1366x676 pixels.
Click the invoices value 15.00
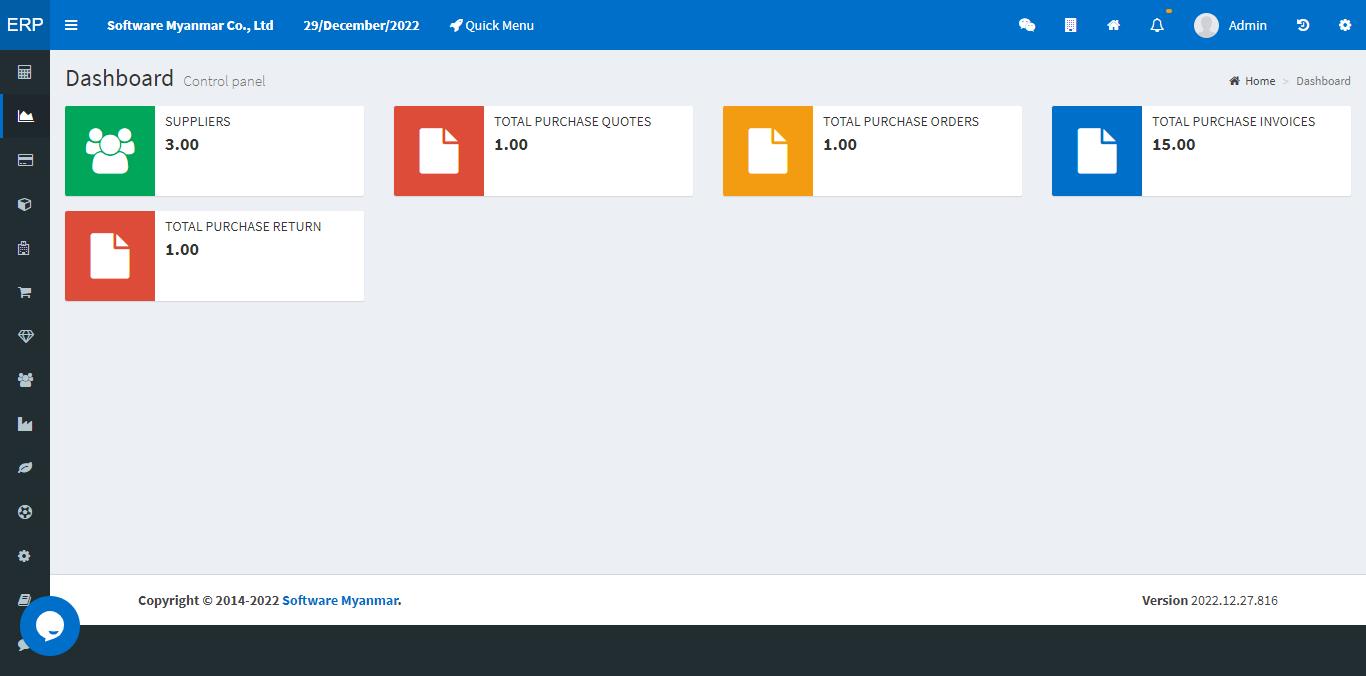[1174, 144]
